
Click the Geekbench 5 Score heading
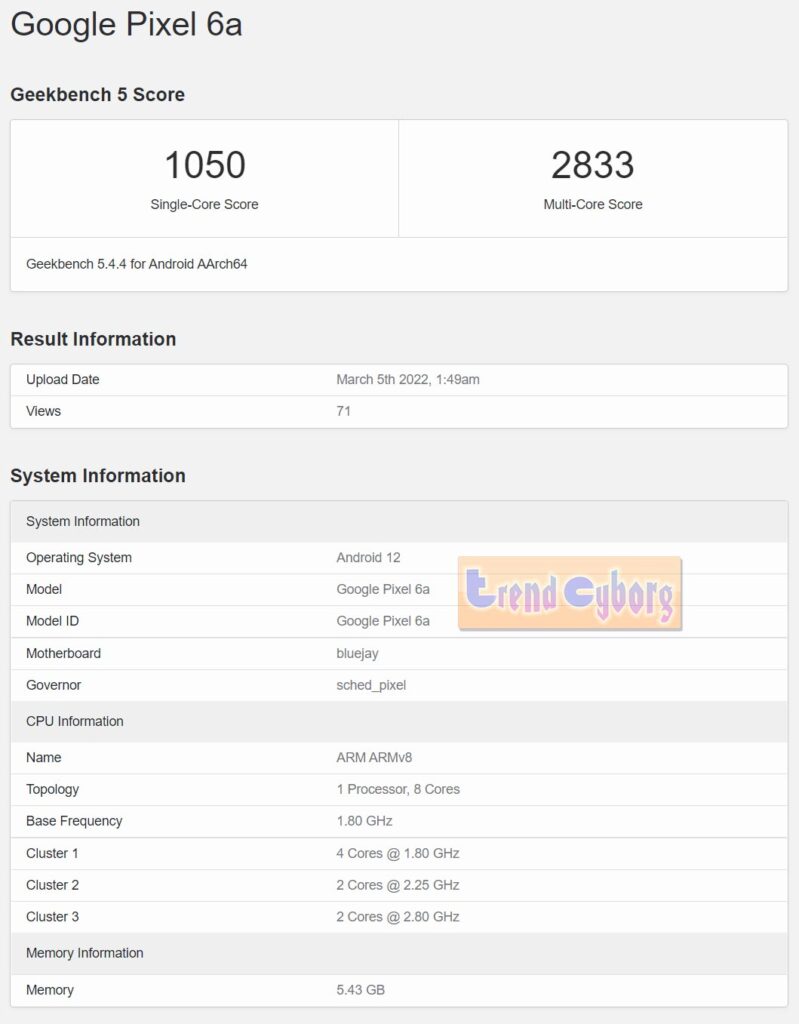click(x=97, y=95)
